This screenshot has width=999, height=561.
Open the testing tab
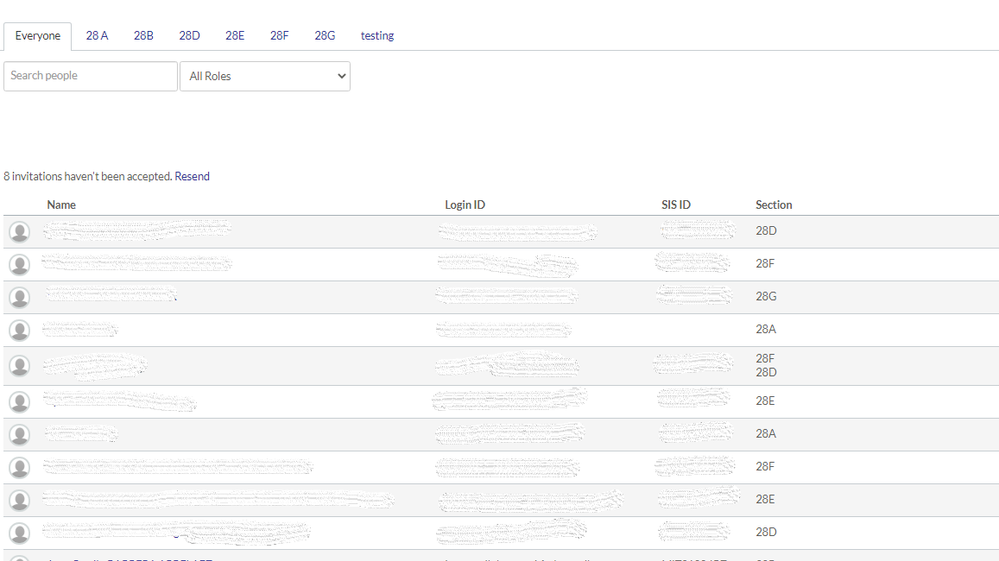(x=377, y=36)
